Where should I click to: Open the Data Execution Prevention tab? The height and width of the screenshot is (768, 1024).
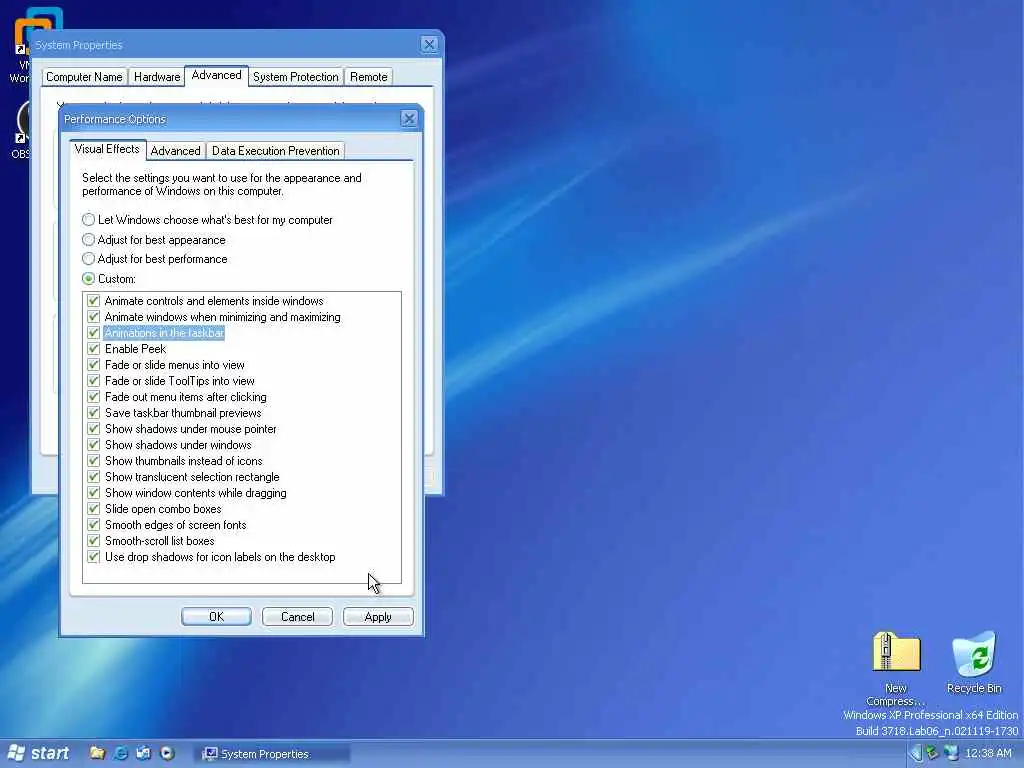pos(276,151)
